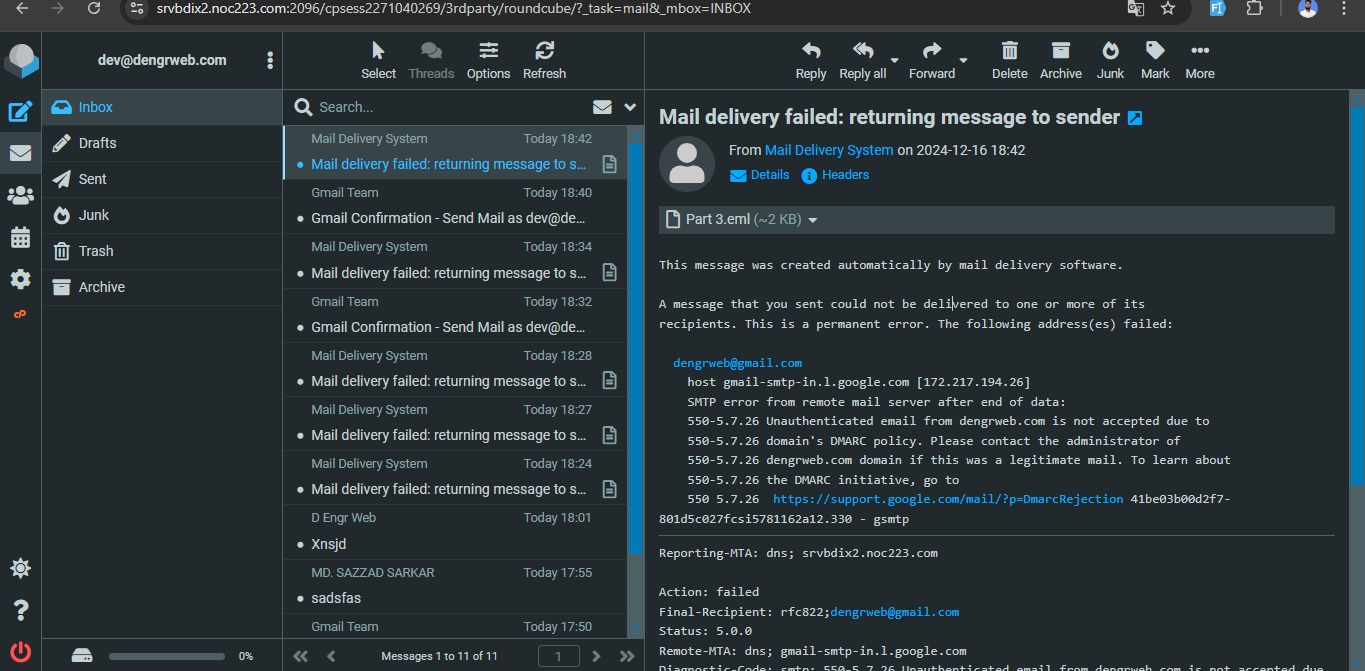Image resolution: width=1365 pixels, height=671 pixels.
Task: Toggle the unread envelope filter
Action: click(x=602, y=107)
